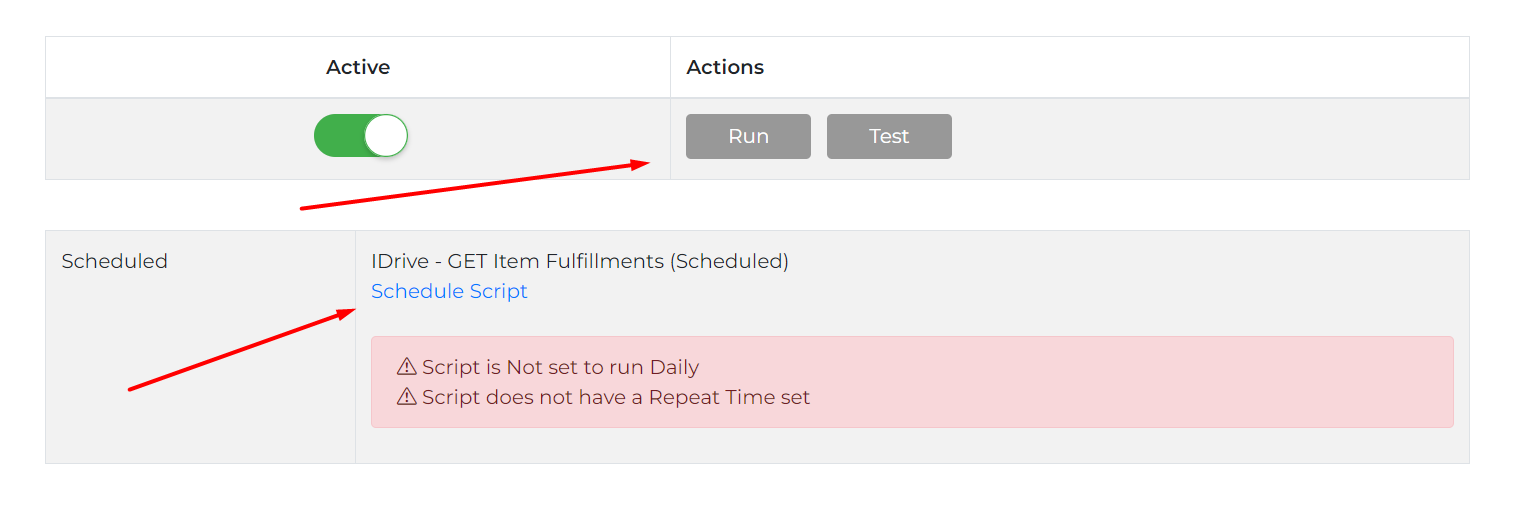The width and height of the screenshot is (1519, 507).
Task: Click the arrowhead tip near the Actions cell
Action: pos(646,164)
